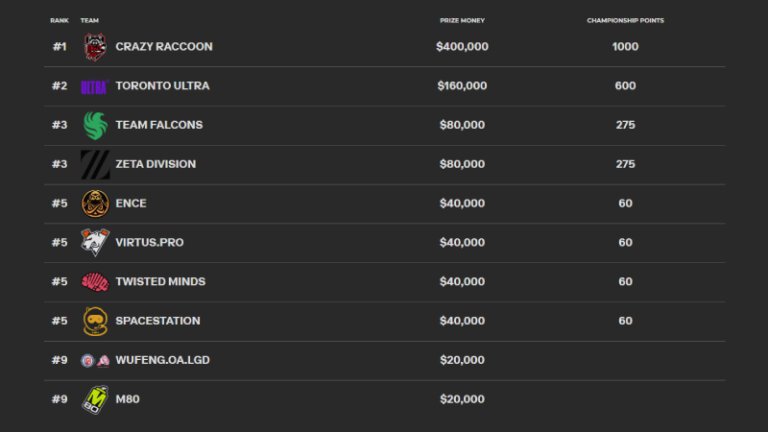Click the Crazy Raccoon team logo
The width and height of the screenshot is (768, 432).
tap(95, 47)
